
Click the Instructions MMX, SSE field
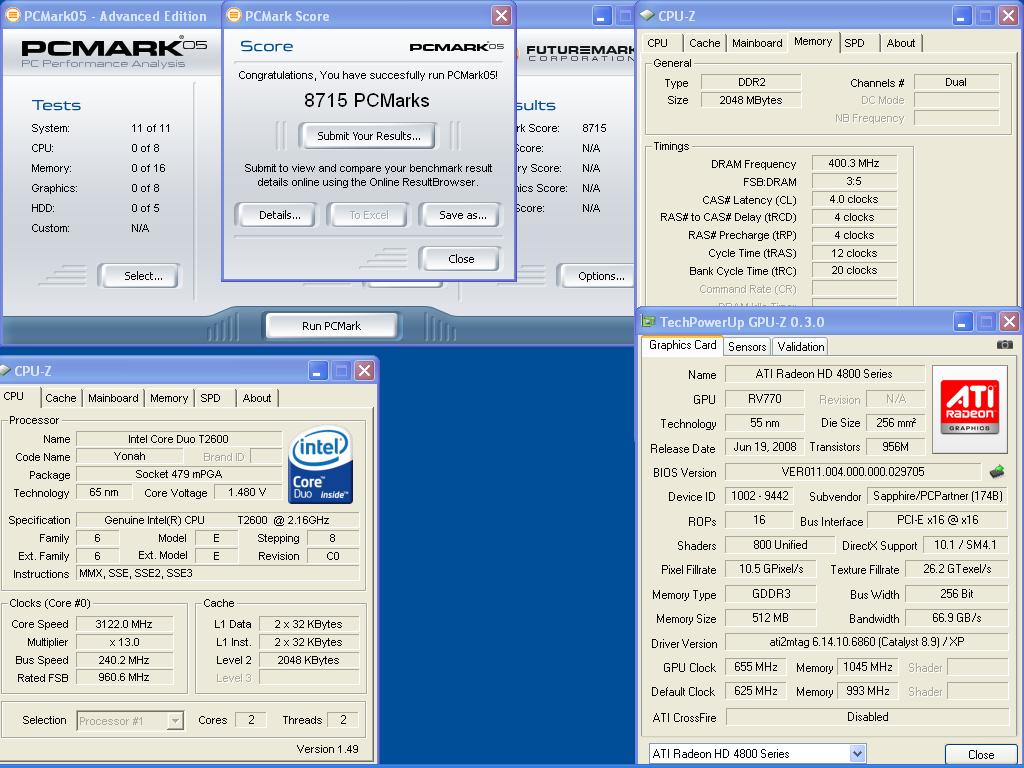(217, 573)
